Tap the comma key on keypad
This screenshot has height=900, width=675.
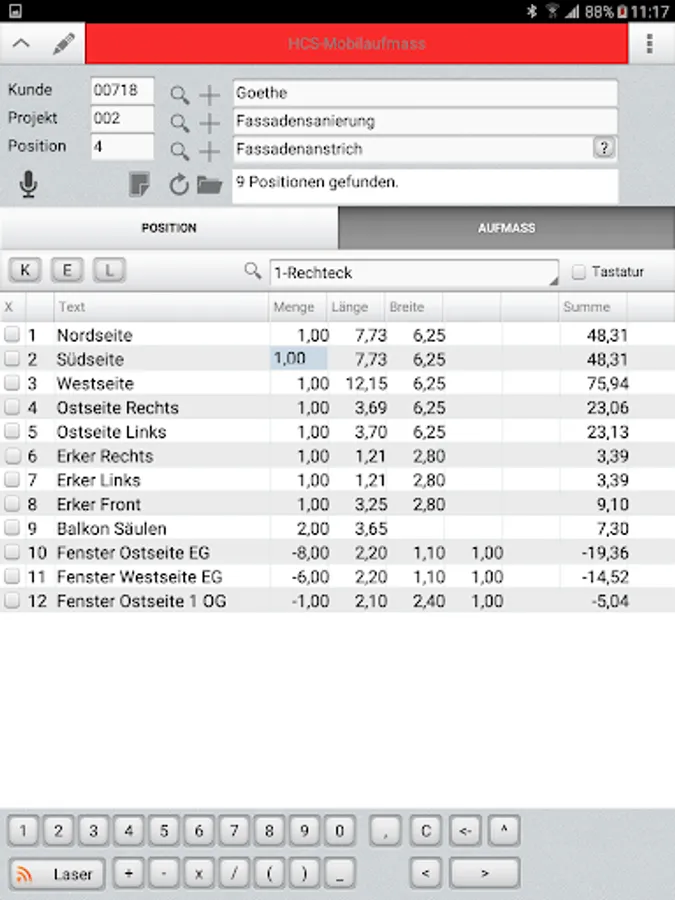tap(385, 830)
